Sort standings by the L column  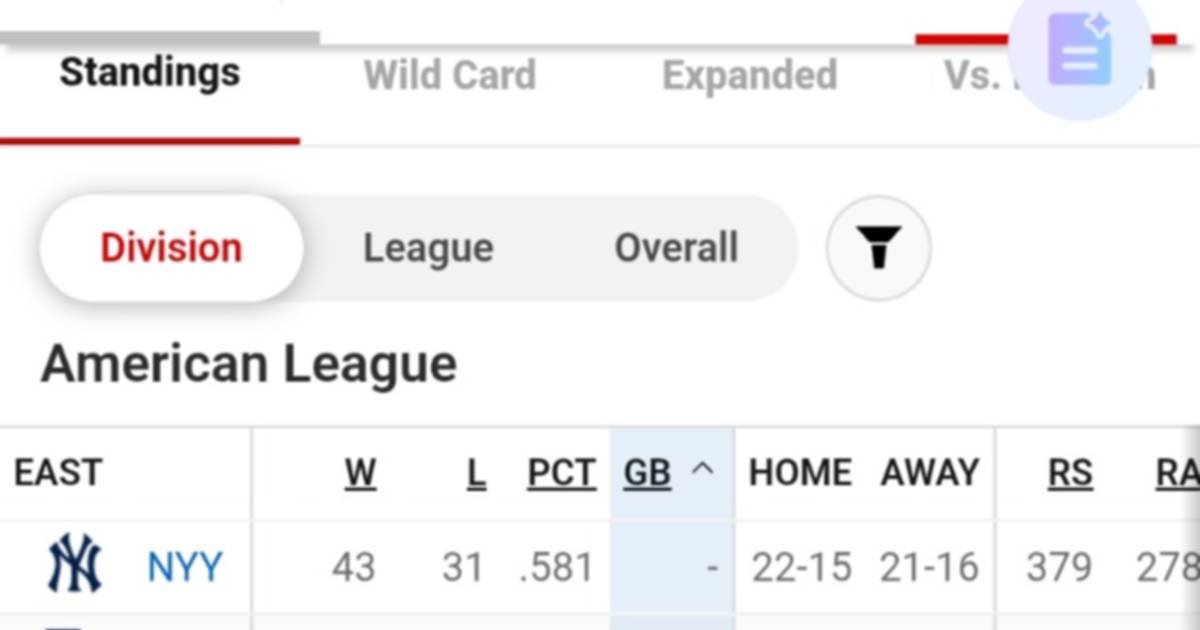pyautogui.click(x=476, y=472)
